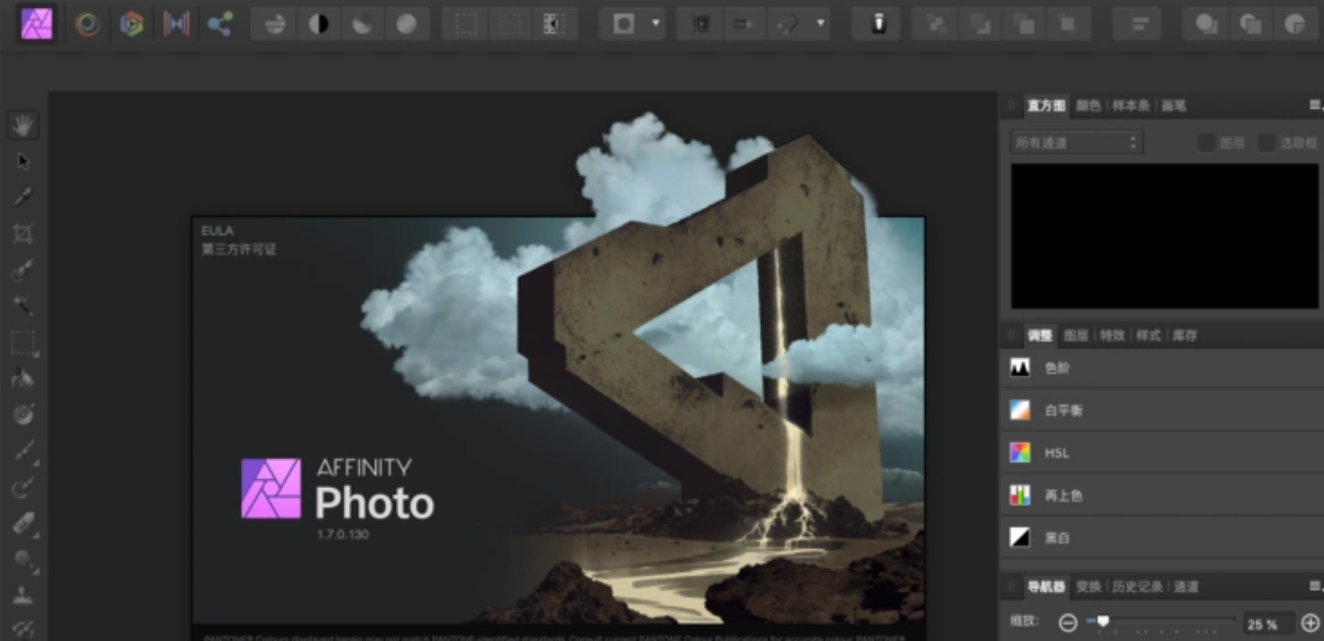The width and height of the screenshot is (1324, 641).
Task: Select the Crop tool
Action: [x=23, y=234]
